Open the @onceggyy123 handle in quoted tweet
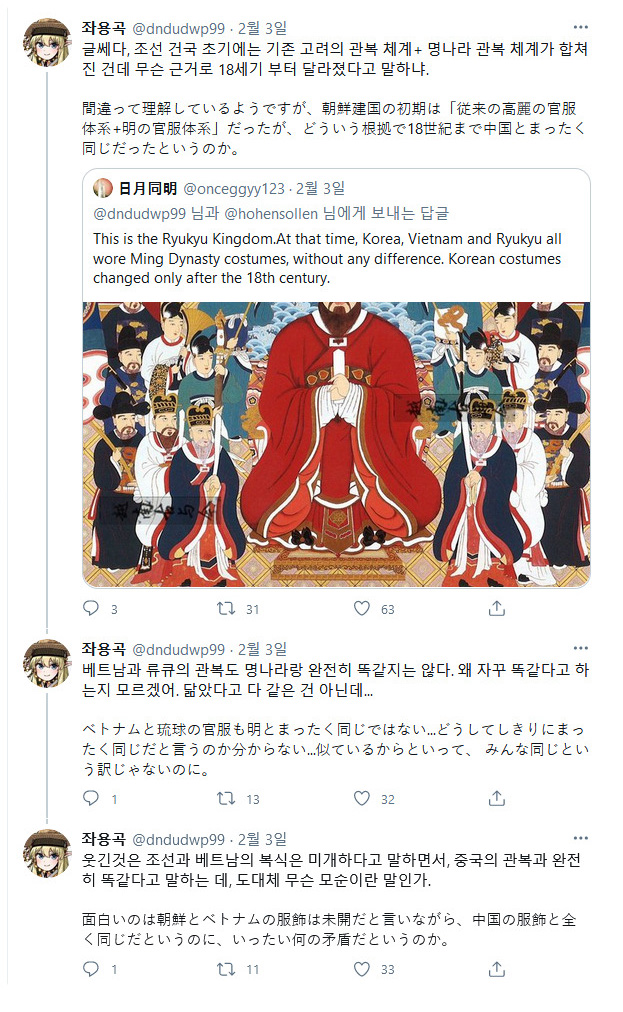 pyautogui.click(x=234, y=188)
